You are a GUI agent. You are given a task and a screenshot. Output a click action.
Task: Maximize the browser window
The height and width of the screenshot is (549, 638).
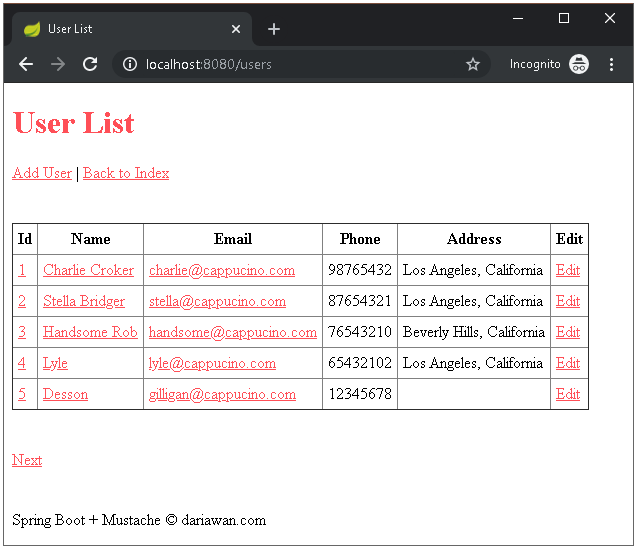(564, 18)
